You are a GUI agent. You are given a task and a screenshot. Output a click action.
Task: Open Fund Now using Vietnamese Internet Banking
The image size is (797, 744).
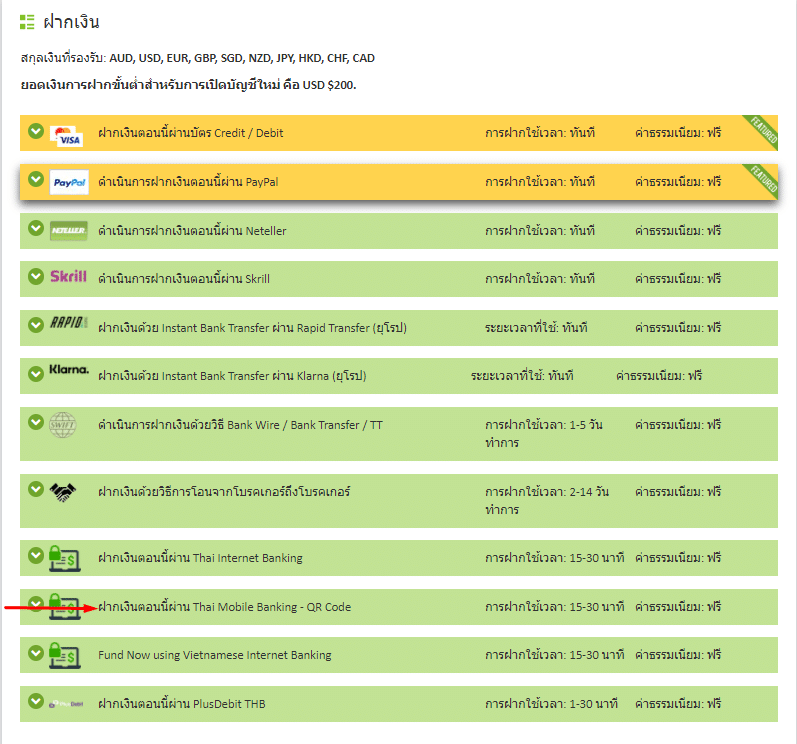214,655
